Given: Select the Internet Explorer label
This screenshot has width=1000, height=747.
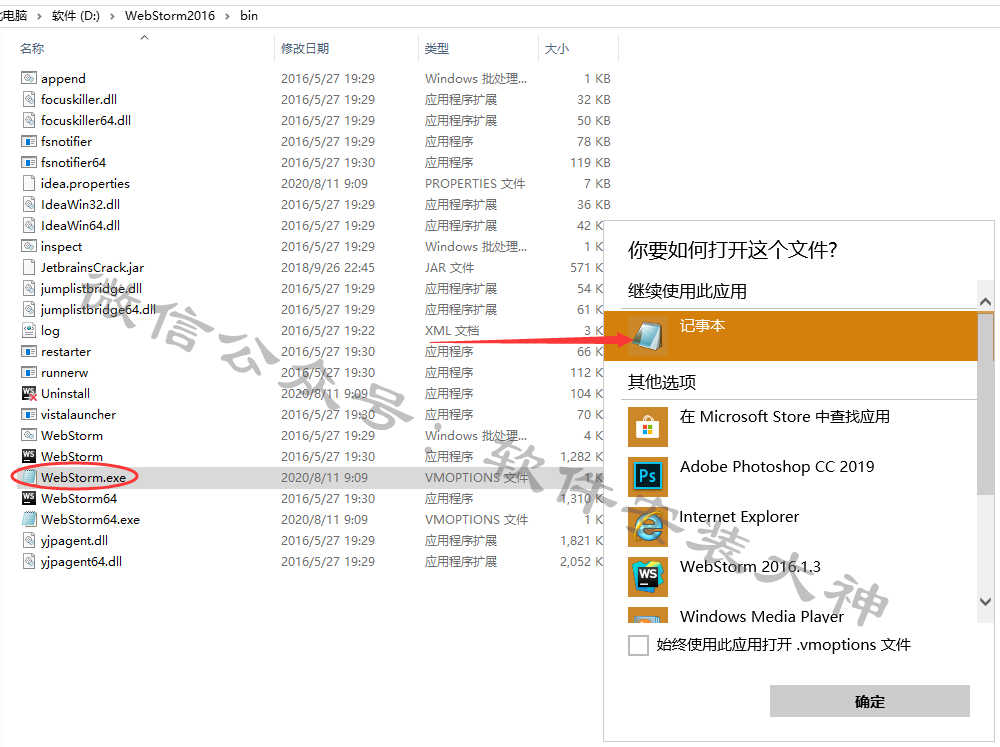Looking at the screenshot, I should pos(739,517).
